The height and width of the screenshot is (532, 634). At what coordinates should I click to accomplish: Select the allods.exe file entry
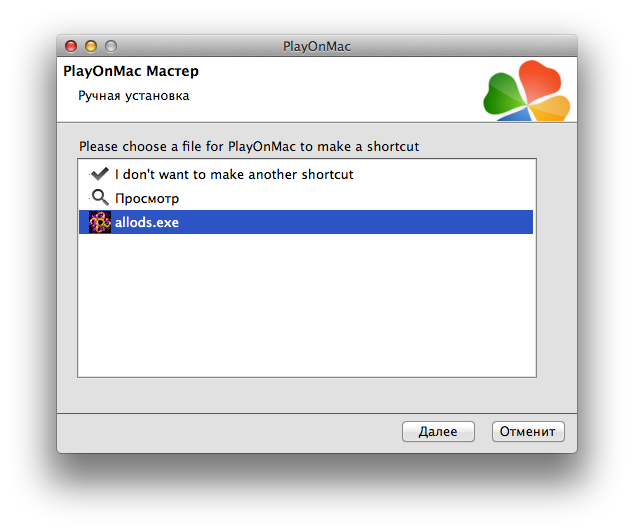tap(147, 222)
